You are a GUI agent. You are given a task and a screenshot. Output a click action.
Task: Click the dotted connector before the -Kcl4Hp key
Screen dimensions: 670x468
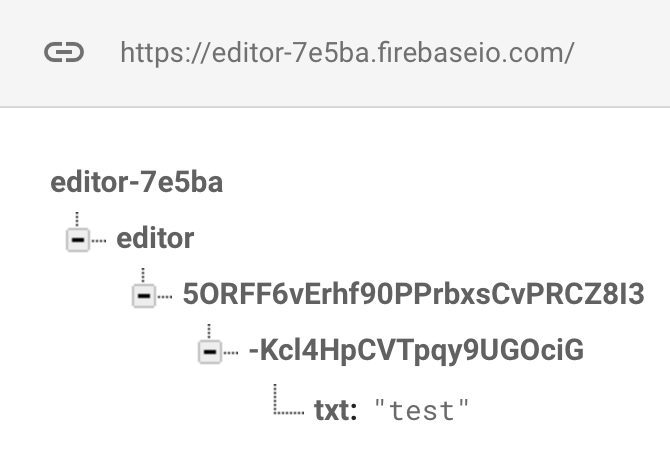coord(231,353)
